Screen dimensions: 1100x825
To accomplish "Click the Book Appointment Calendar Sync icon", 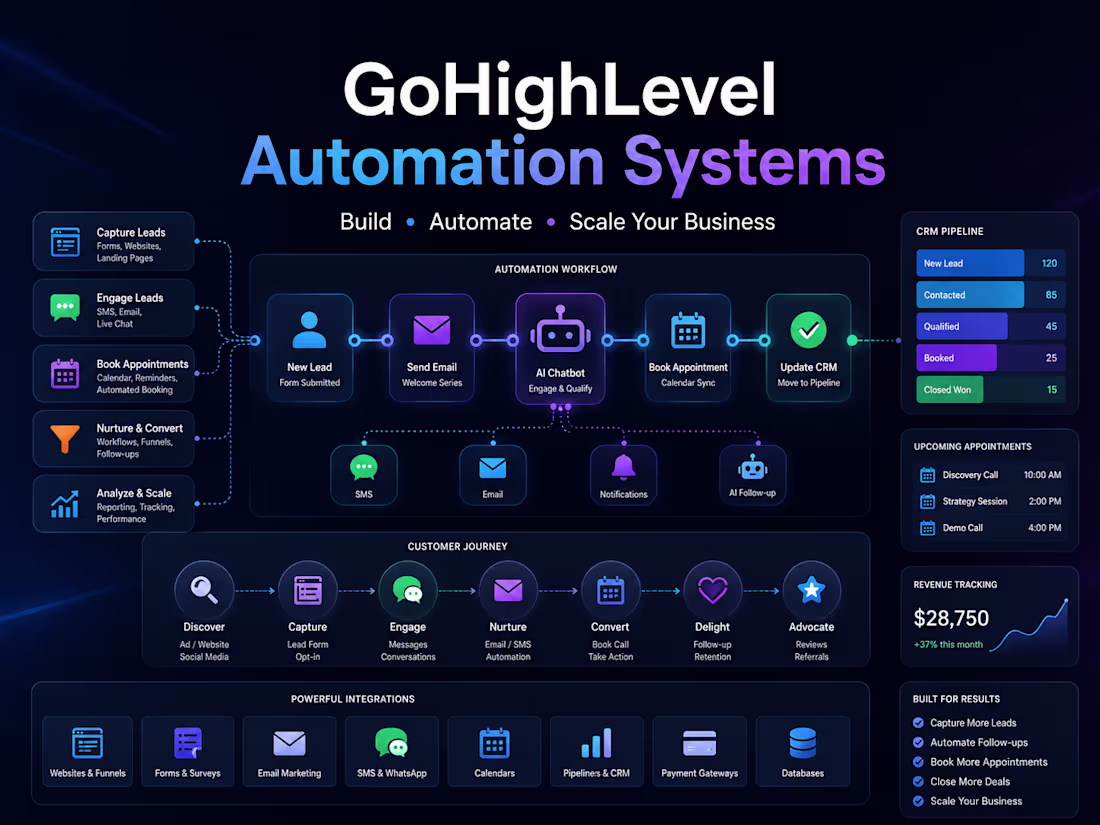I will pyautogui.click(x=688, y=330).
